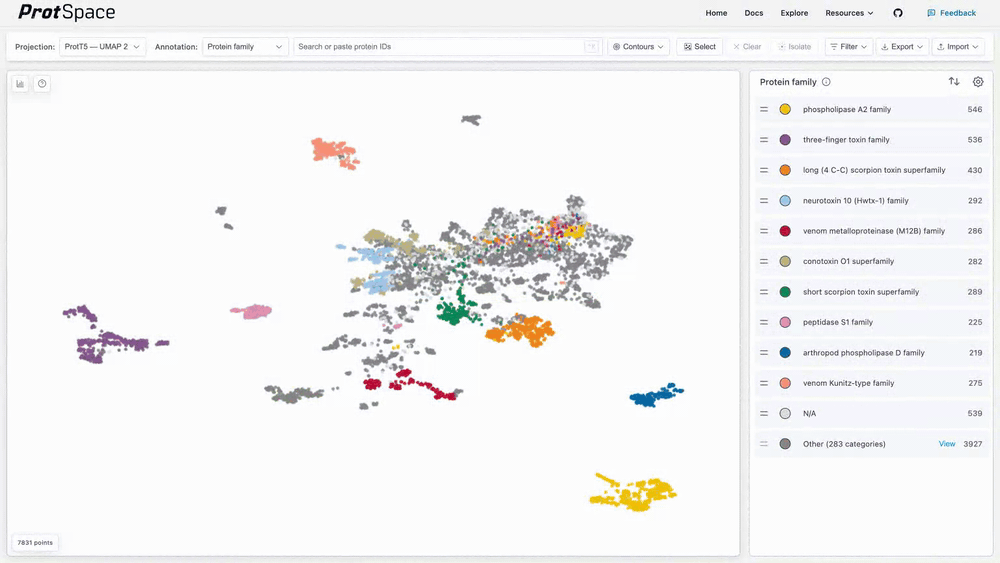Image resolution: width=1000 pixels, height=563 pixels.
Task: Click the drag handle for arthropod phospholipase D family
Action: 764,353
